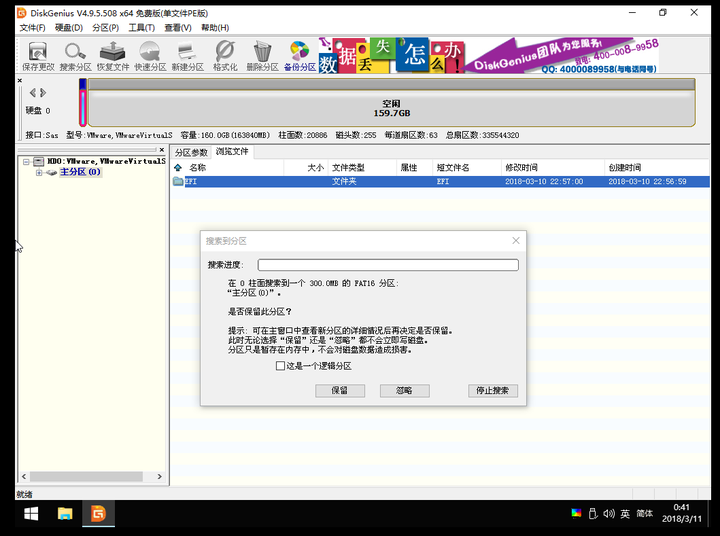
Task: Close the 搜索到分区 dialog
Action: pos(516,241)
